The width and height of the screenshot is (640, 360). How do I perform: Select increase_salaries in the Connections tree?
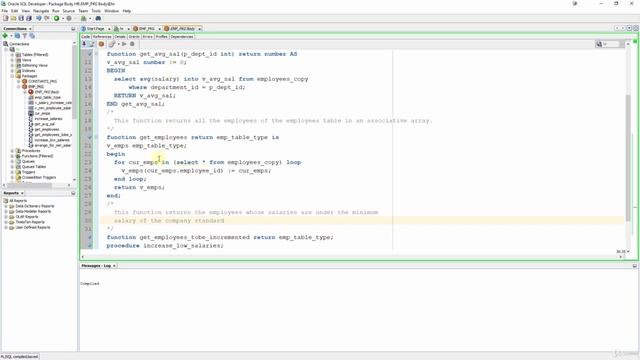[48, 119]
